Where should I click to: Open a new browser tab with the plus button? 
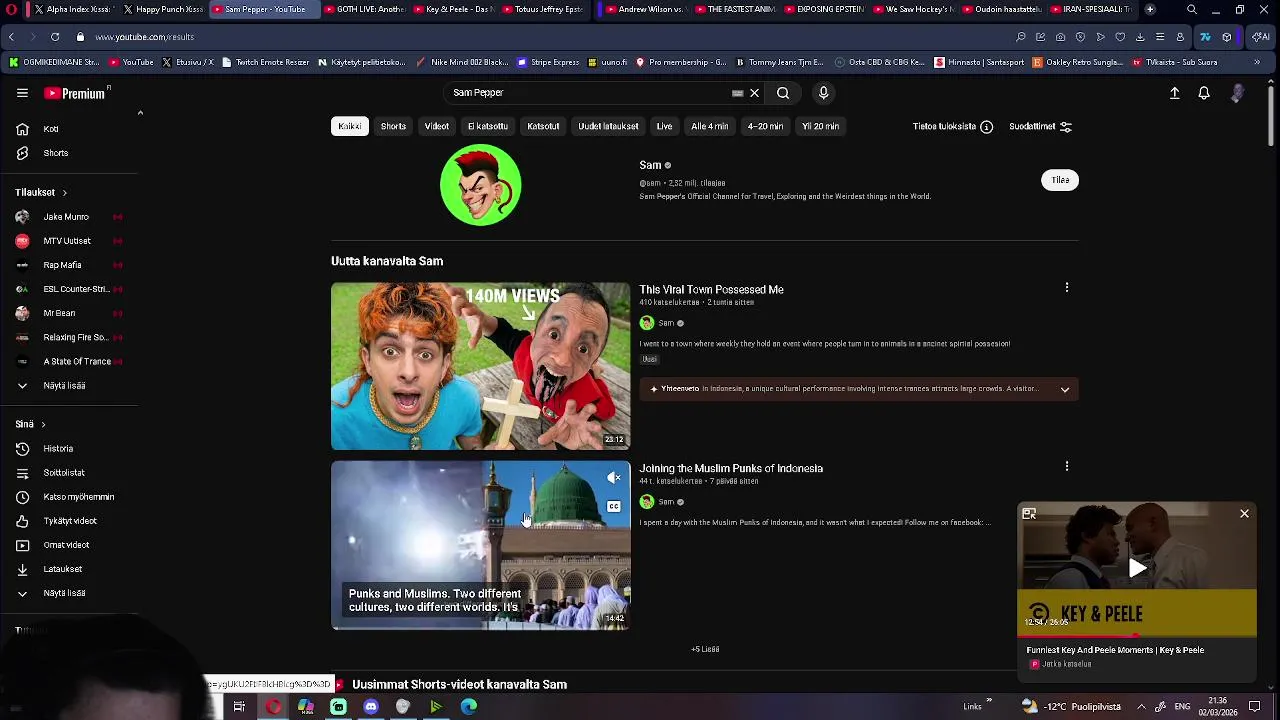point(1150,9)
